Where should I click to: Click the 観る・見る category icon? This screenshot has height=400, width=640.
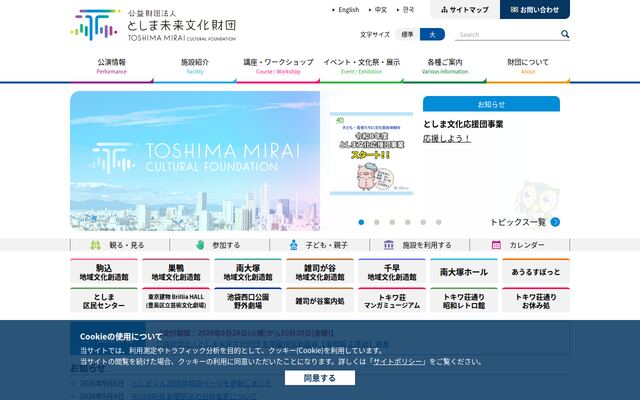tap(95, 245)
